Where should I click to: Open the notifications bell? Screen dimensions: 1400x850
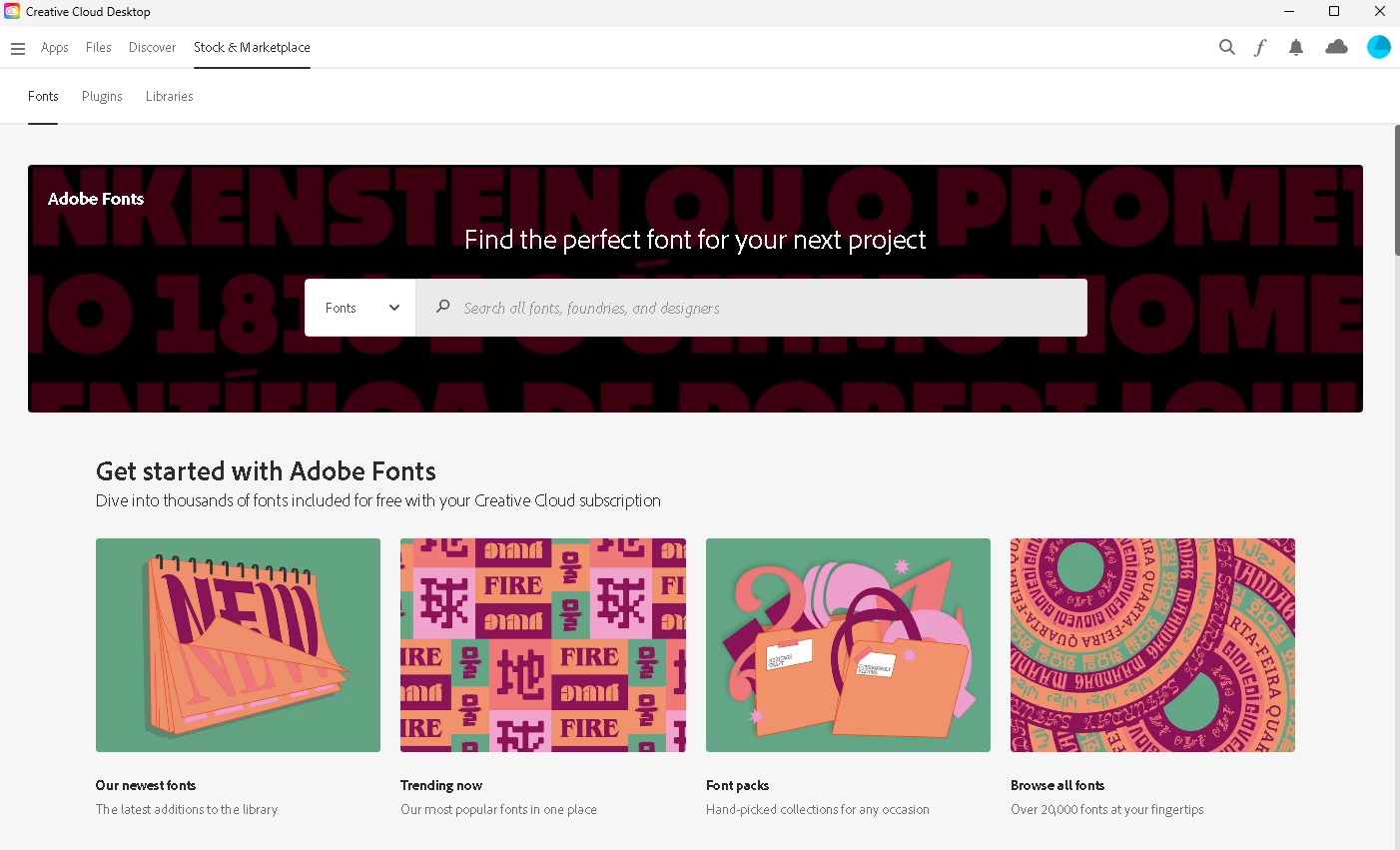click(1296, 47)
